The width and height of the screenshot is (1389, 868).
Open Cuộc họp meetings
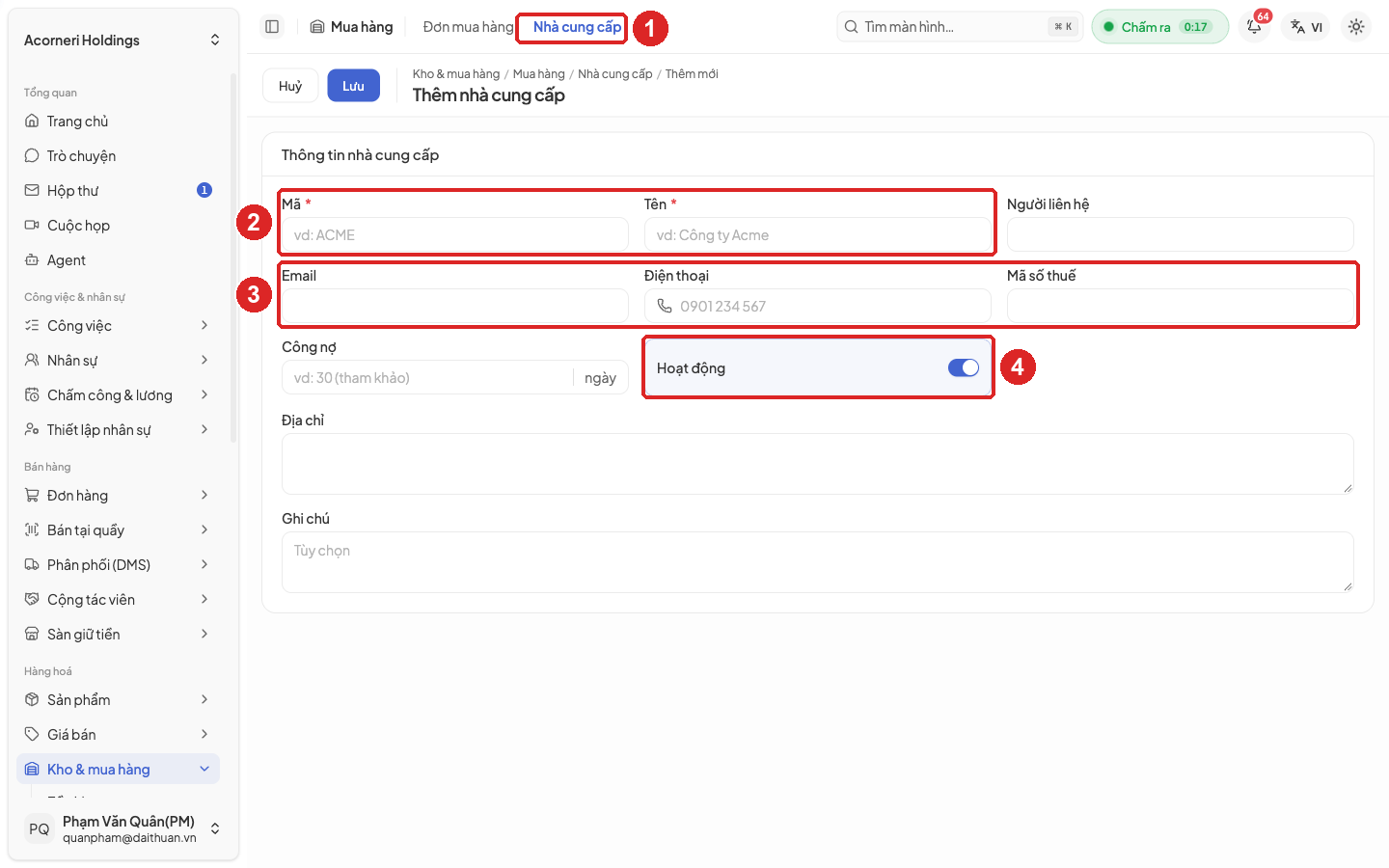point(118,226)
